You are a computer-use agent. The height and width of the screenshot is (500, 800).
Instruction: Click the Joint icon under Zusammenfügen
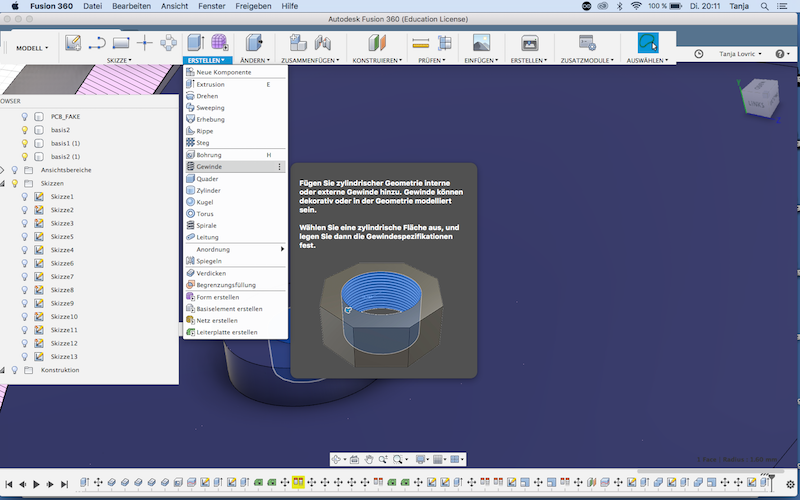coord(322,43)
